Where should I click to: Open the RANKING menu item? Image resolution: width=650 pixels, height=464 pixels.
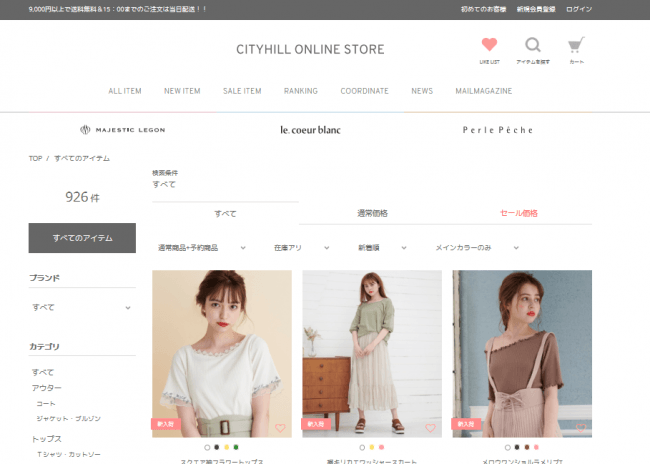(x=301, y=91)
